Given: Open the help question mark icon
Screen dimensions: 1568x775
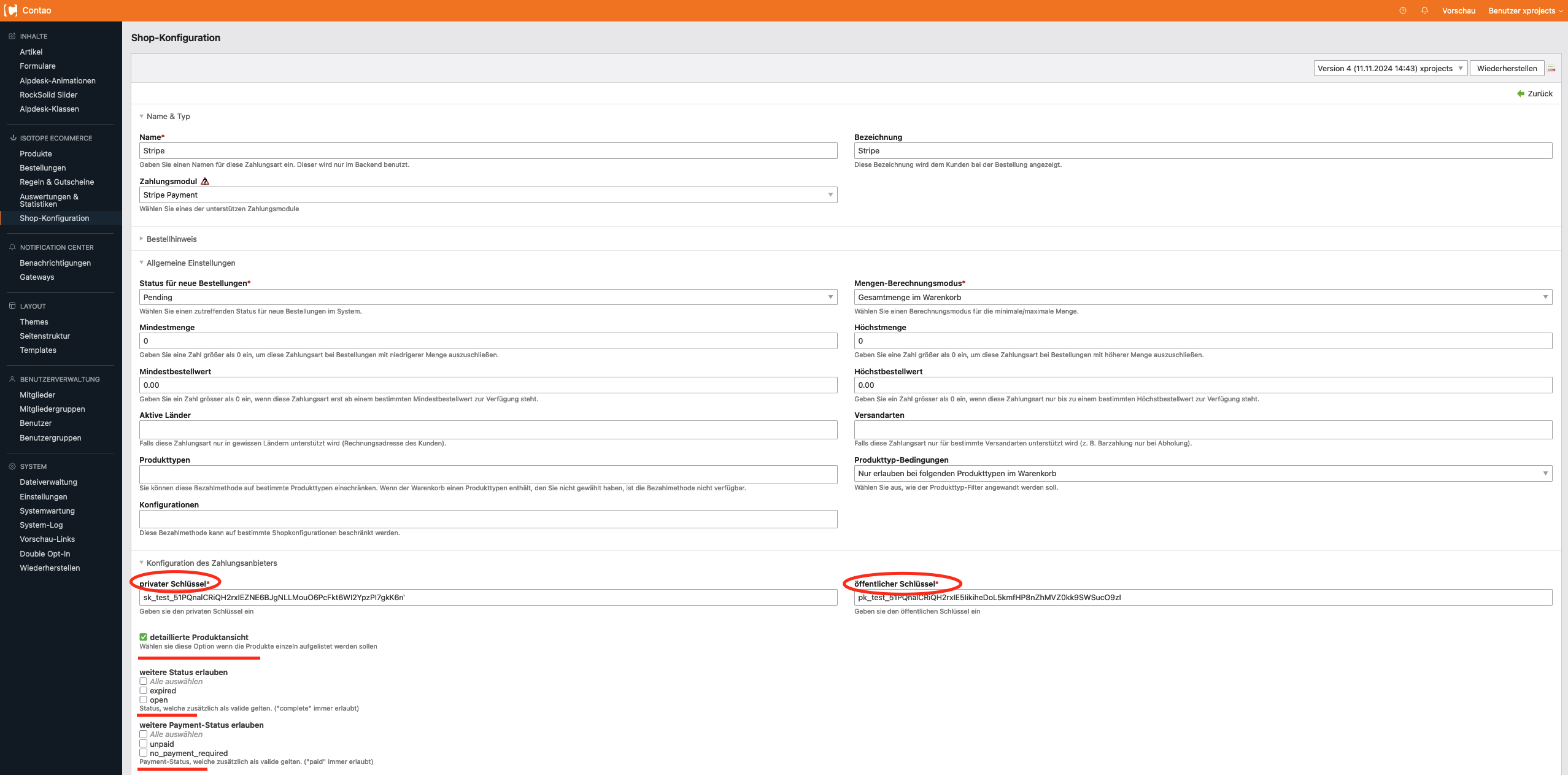Looking at the screenshot, I should pos(1403,10).
